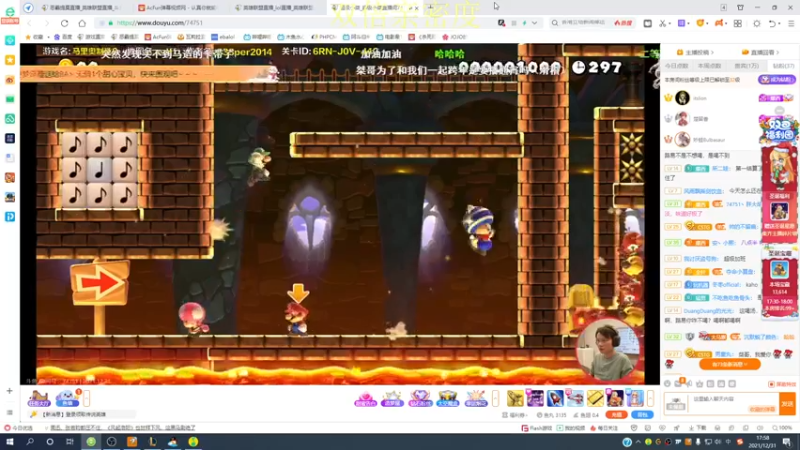Click the sun-shaped toolbar icon
This screenshot has height=450, width=800.
click(x=757, y=23)
